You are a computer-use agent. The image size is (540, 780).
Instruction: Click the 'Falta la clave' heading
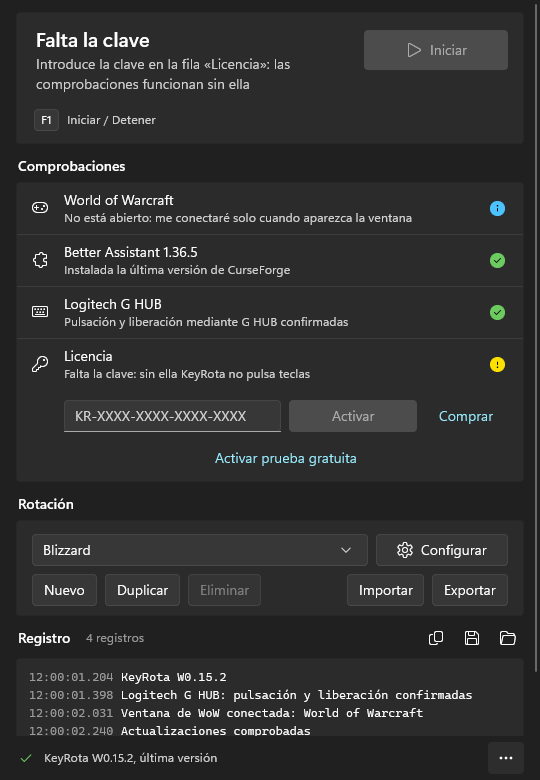click(92, 40)
